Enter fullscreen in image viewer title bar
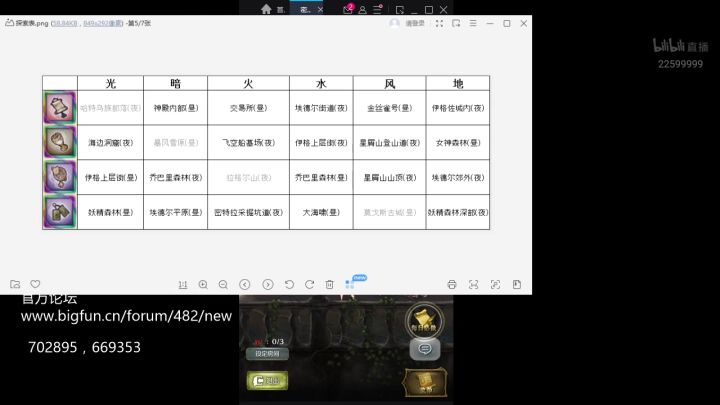The height and width of the screenshot is (405, 720). tap(439, 23)
